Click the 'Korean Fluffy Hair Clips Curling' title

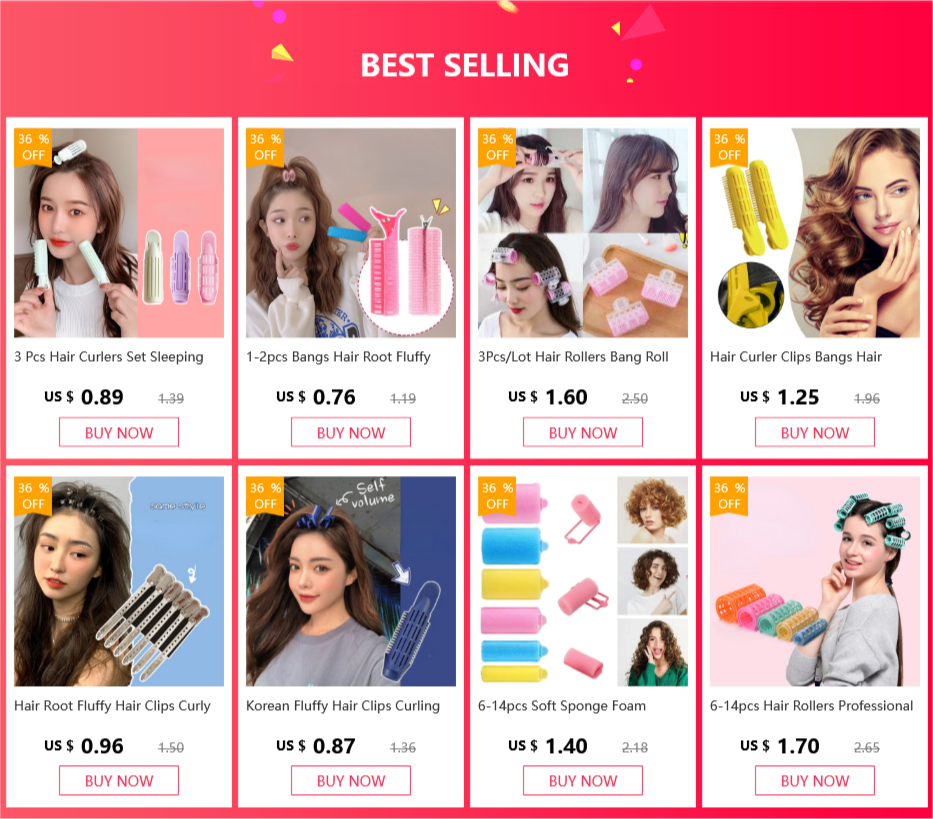[343, 705]
